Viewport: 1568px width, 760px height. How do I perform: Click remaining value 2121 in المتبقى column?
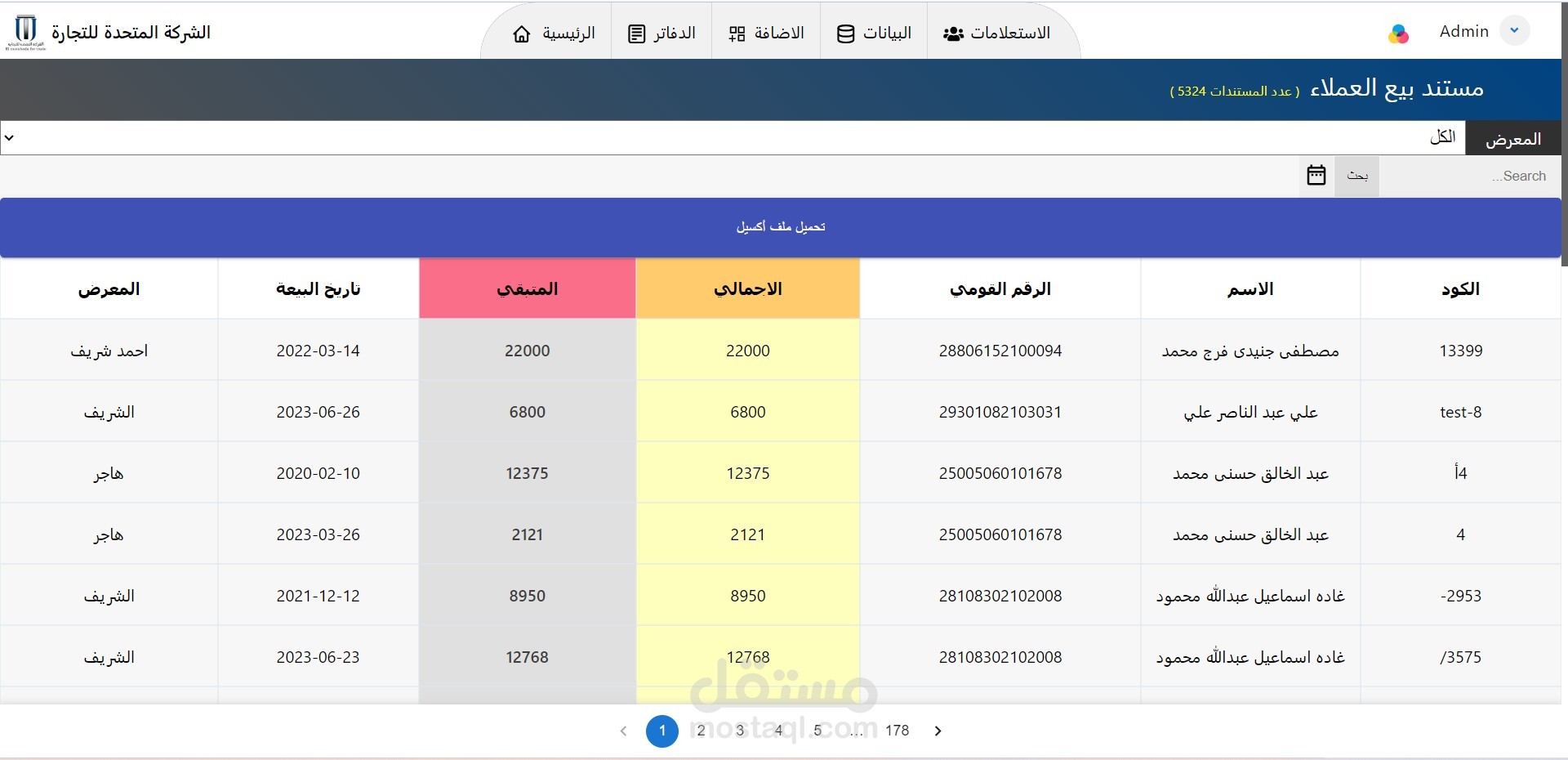point(528,534)
